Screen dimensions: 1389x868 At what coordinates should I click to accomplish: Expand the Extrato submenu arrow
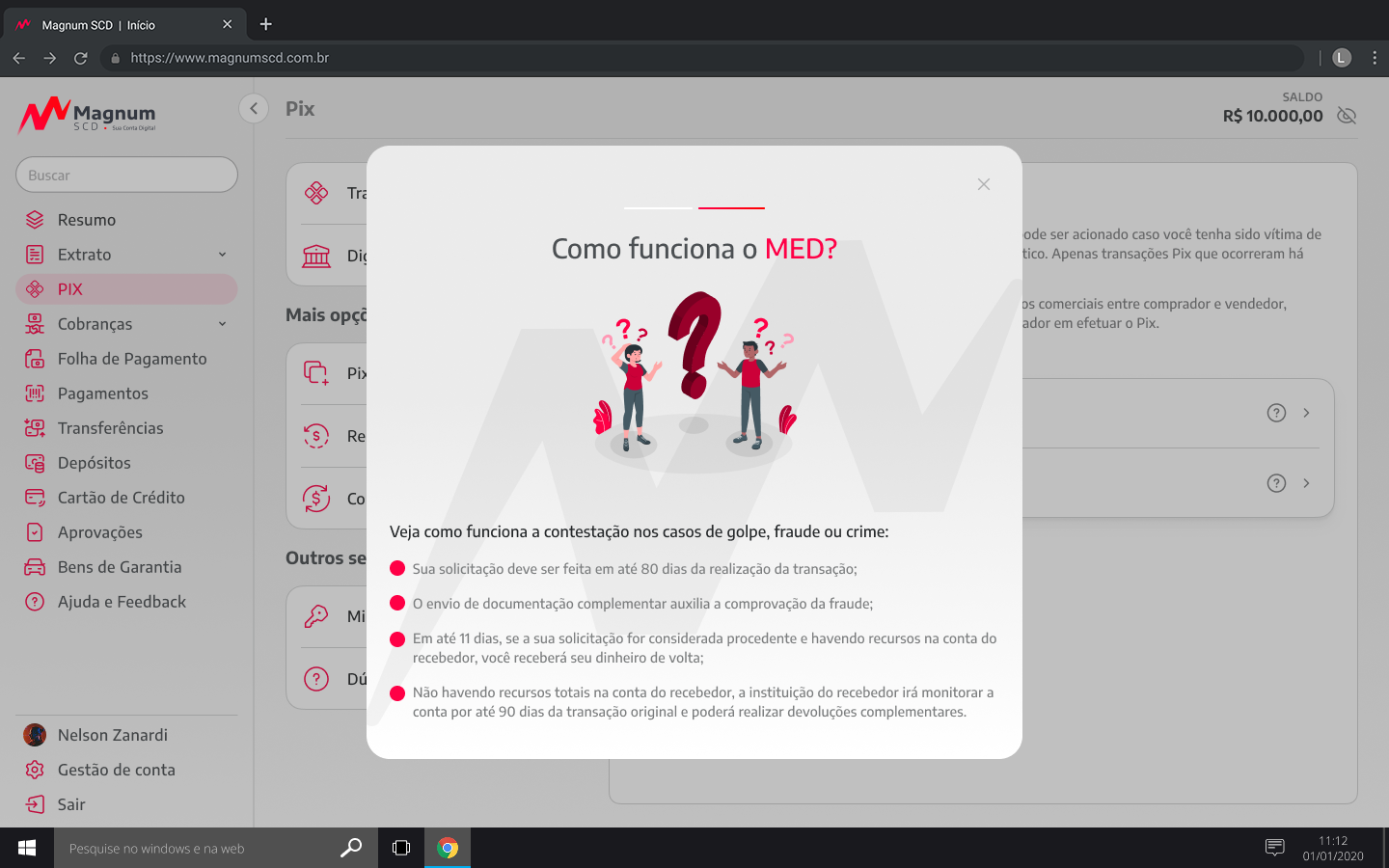tap(222, 255)
